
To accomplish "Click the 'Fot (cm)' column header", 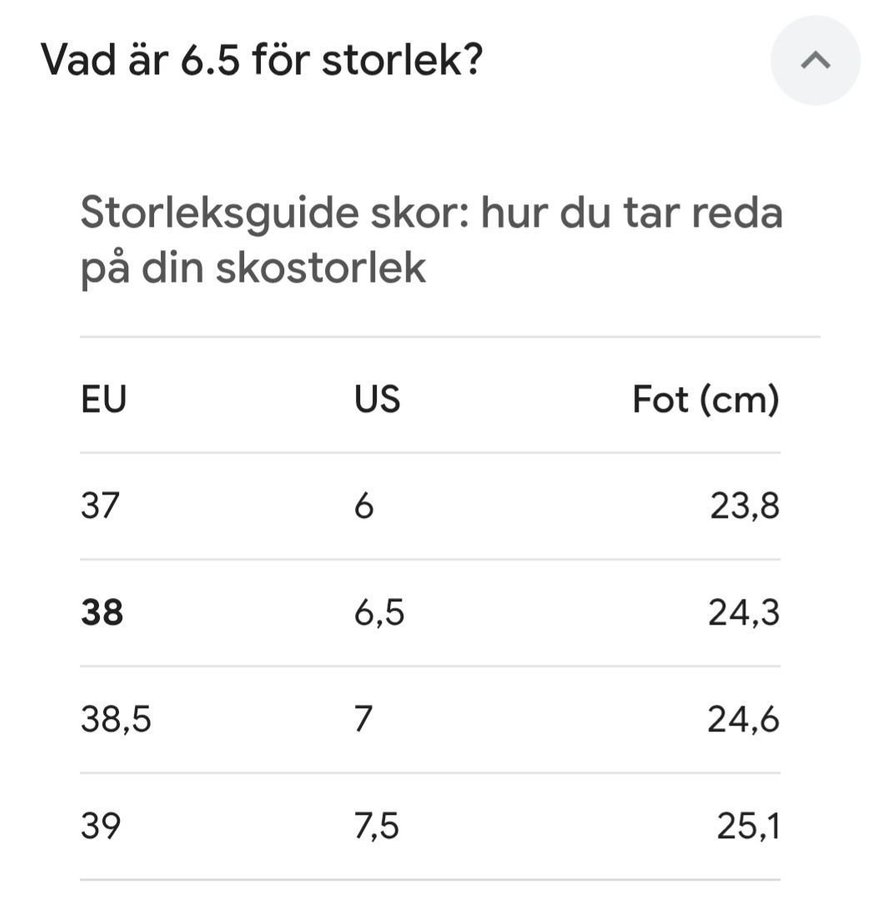I will [705, 399].
